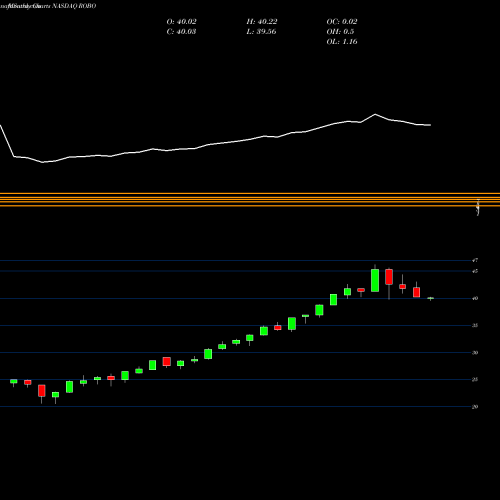The image size is (500, 500).
Task: Click the 40 price axis label
Action: tap(475, 298)
